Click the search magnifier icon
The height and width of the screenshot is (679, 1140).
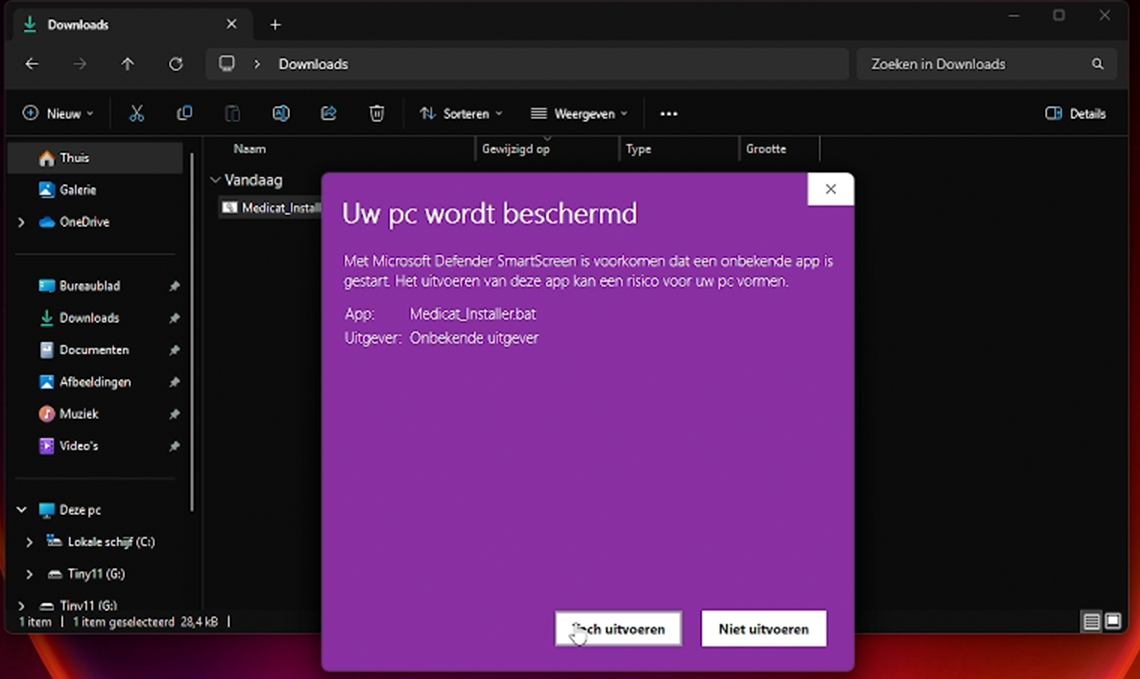pos(1098,64)
